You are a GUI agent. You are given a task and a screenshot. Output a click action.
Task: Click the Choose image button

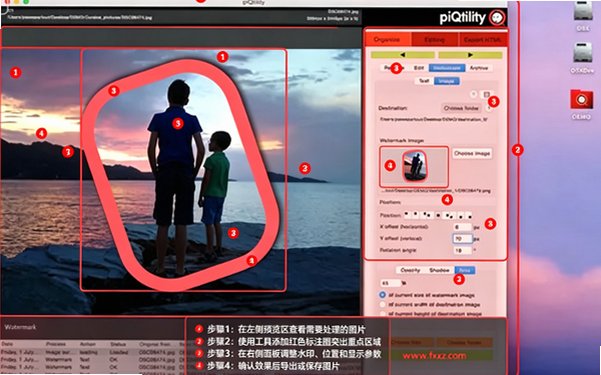[x=472, y=153]
